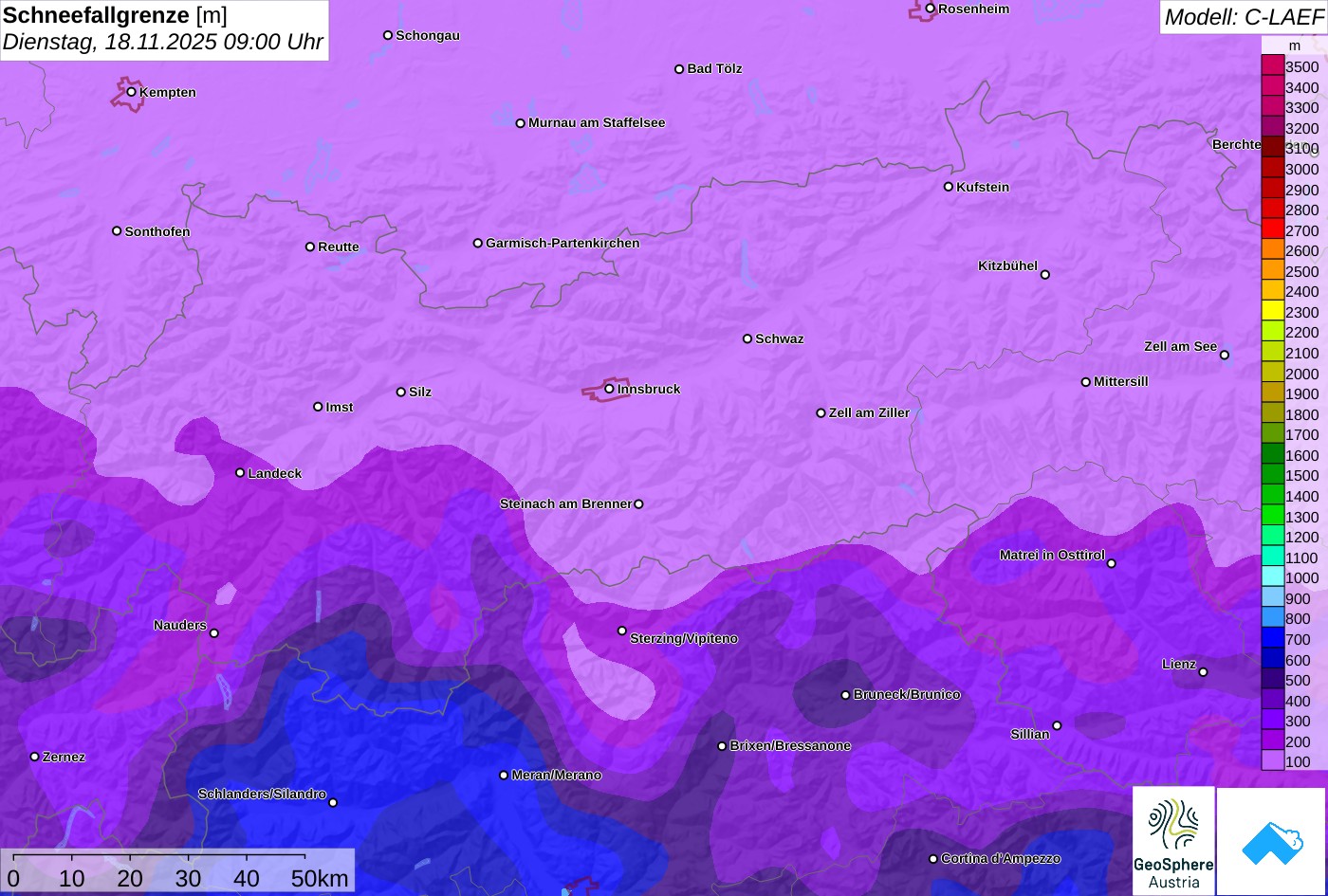
Task: Select the Schlanders/Silandro label
Action: click(x=262, y=795)
